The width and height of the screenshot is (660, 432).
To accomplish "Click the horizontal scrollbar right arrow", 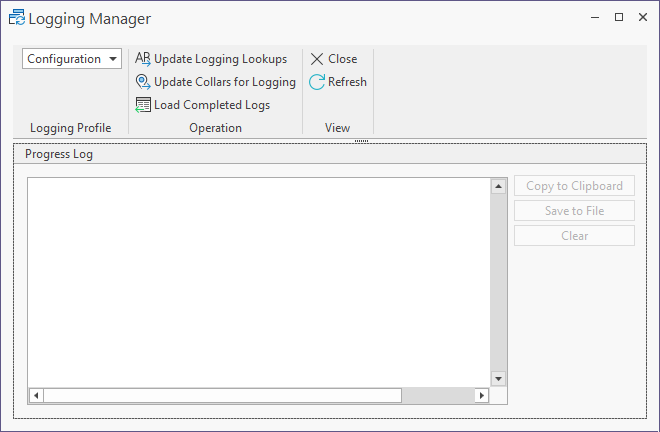I will pyautogui.click(x=482, y=395).
